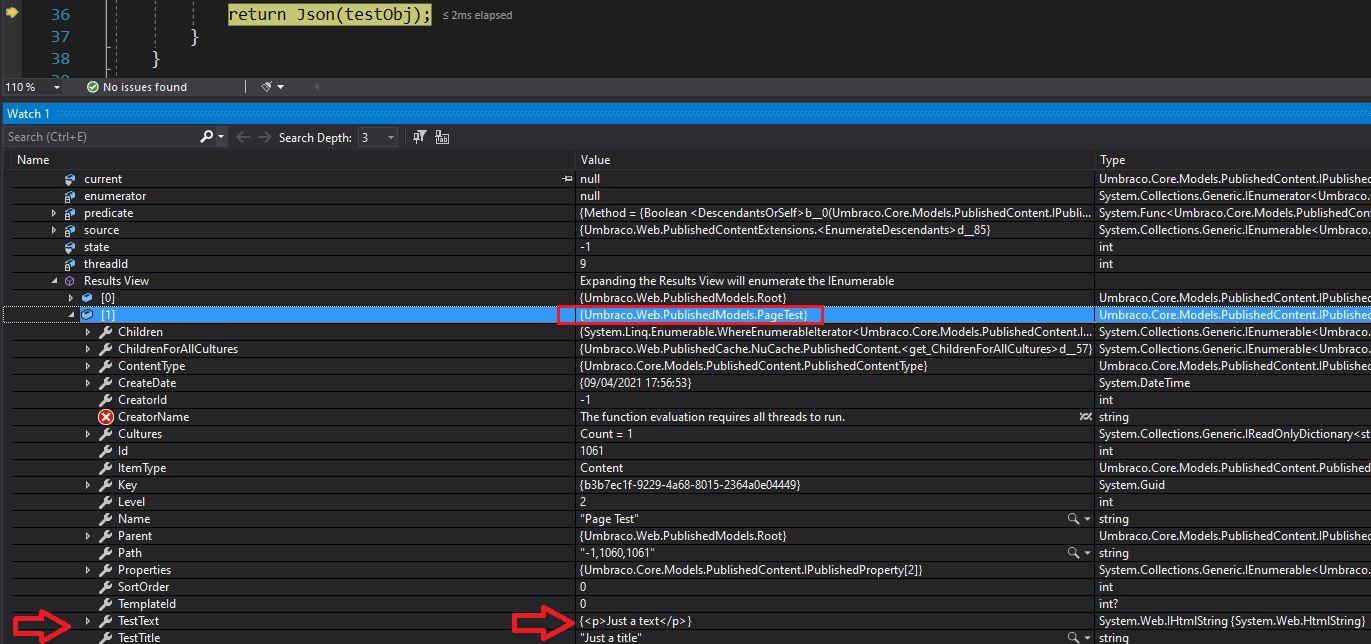Expand the Children property
This screenshot has height=644, width=1371.
pyautogui.click(x=88, y=332)
